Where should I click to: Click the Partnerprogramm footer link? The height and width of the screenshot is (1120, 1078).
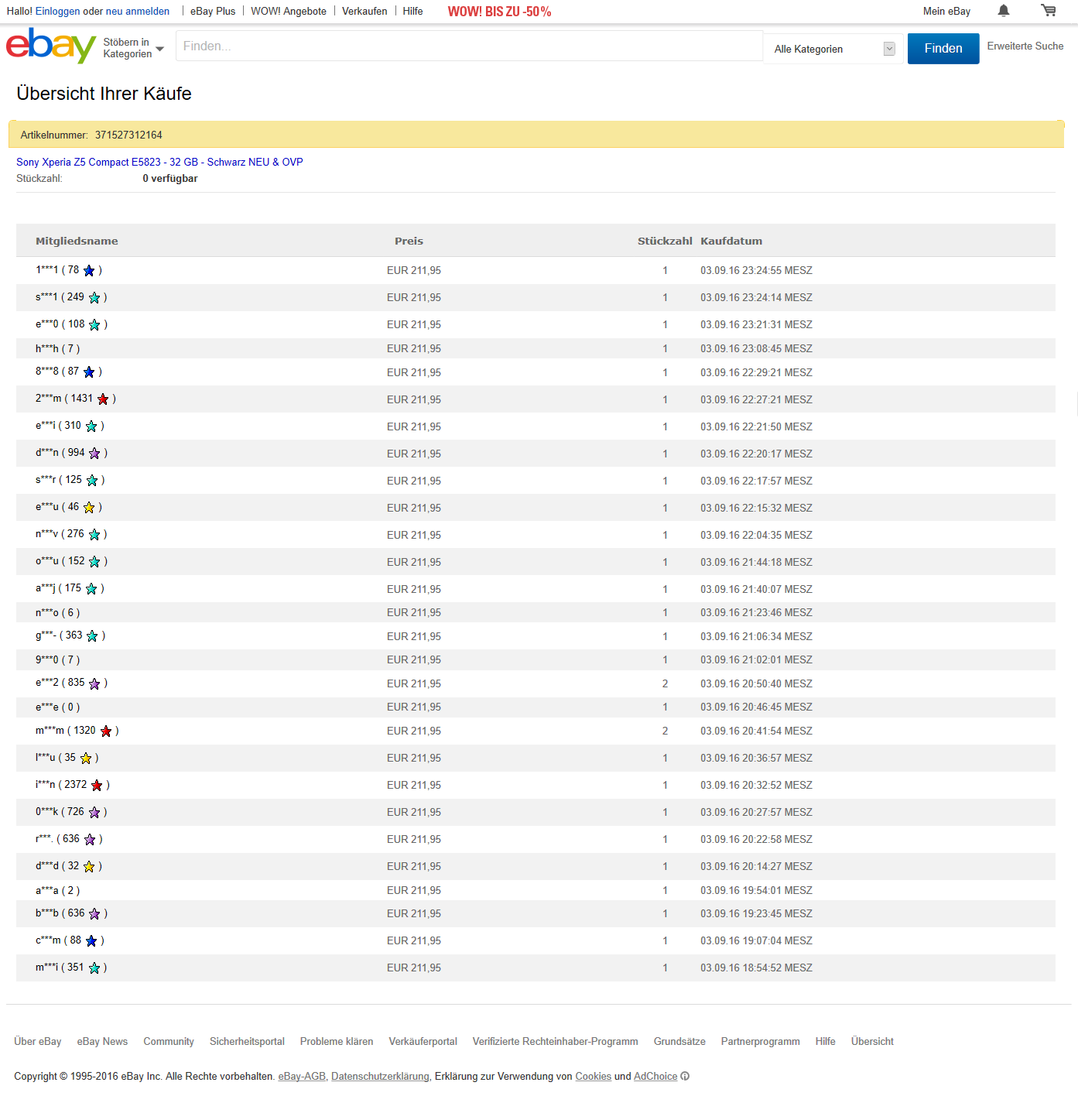(x=761, y=1041)
